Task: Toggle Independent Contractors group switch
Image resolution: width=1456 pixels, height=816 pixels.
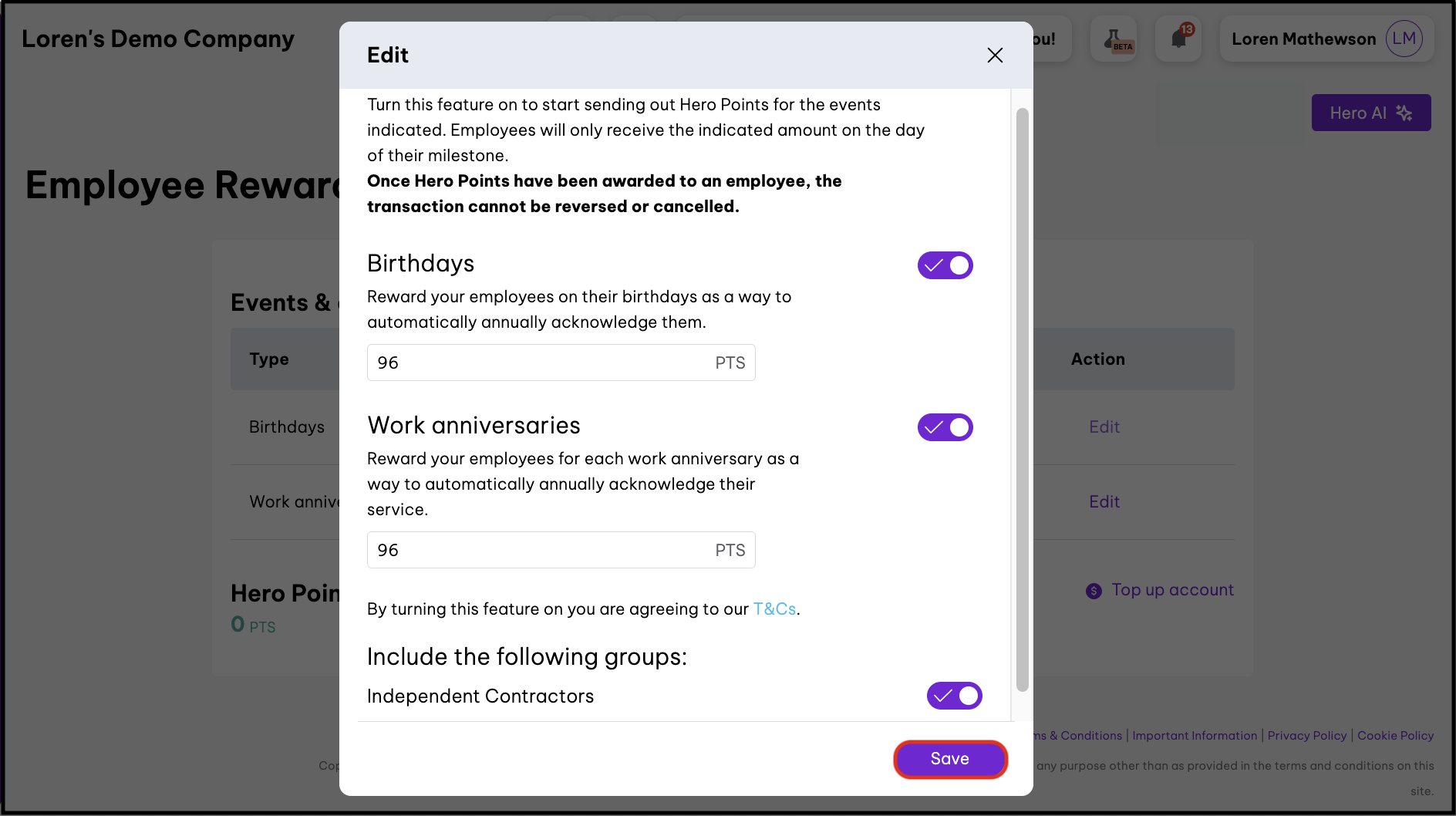Action: tap(954, 696)
